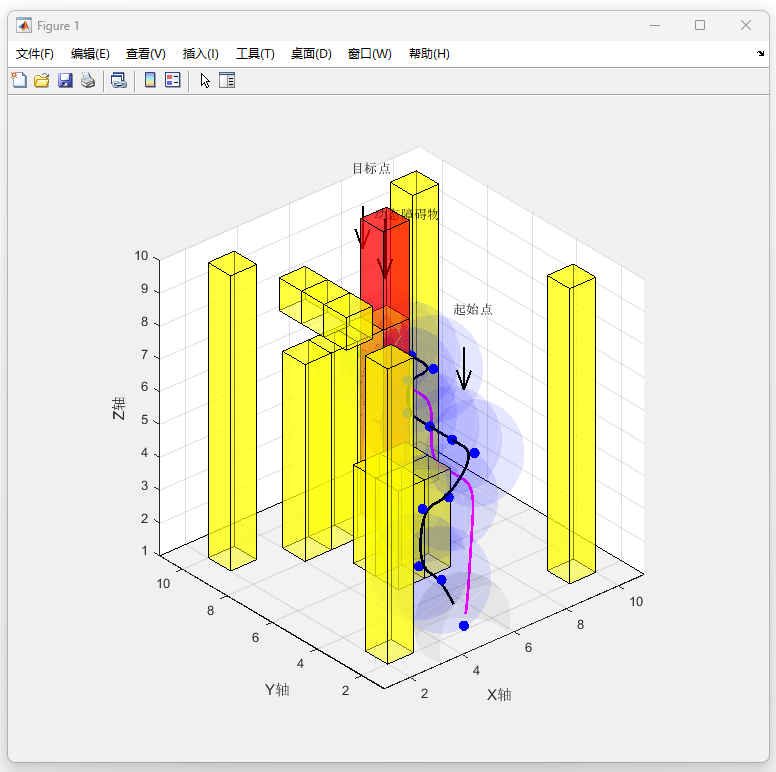Open the 插入(I) menu
776x772 pixels.
click(200, 53)
